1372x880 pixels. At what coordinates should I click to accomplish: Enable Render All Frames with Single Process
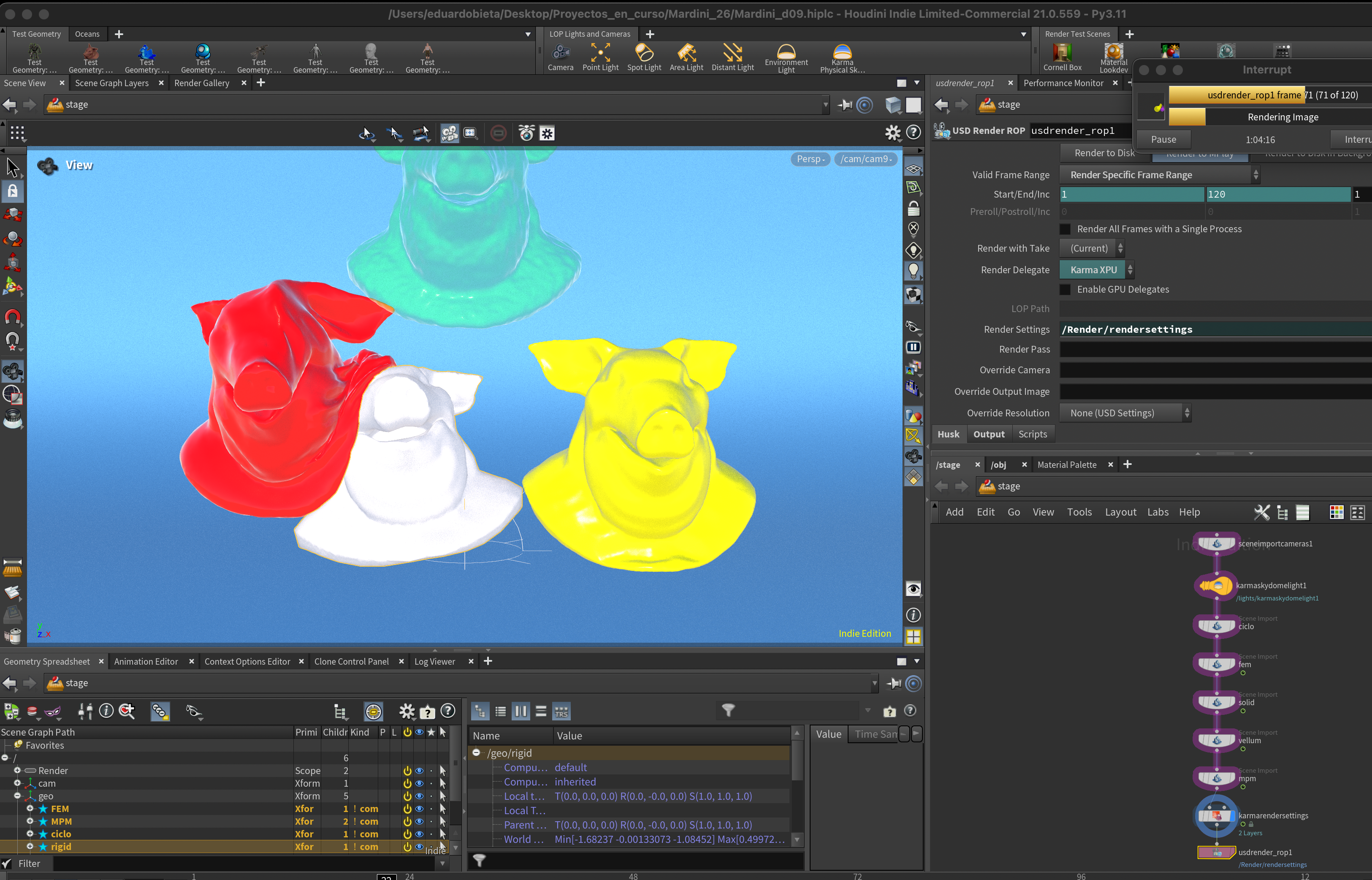tap(1065, 229)
